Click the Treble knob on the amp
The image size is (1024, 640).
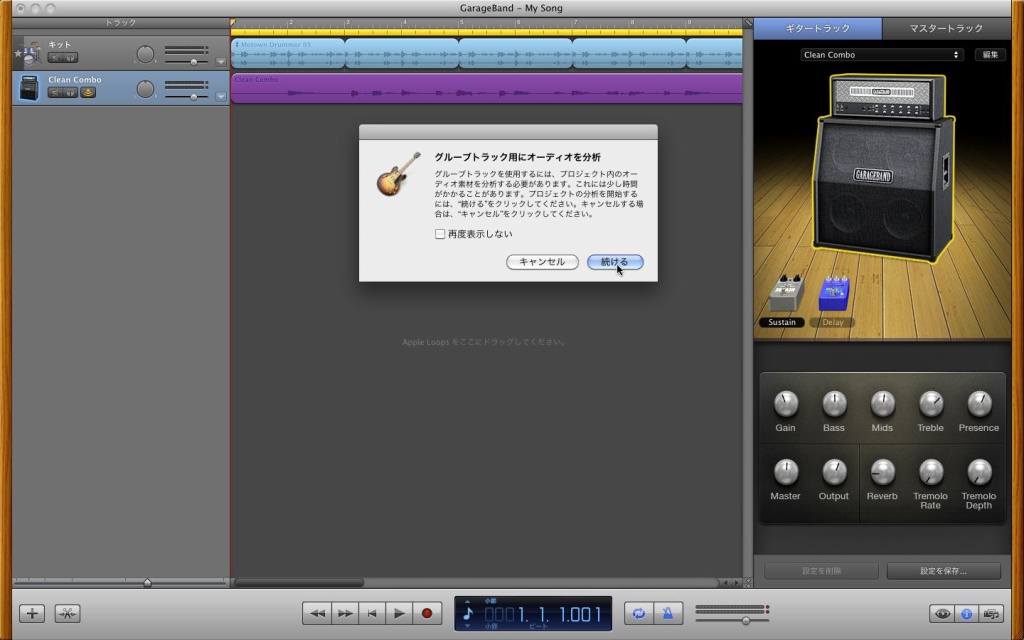pos(931,404)
